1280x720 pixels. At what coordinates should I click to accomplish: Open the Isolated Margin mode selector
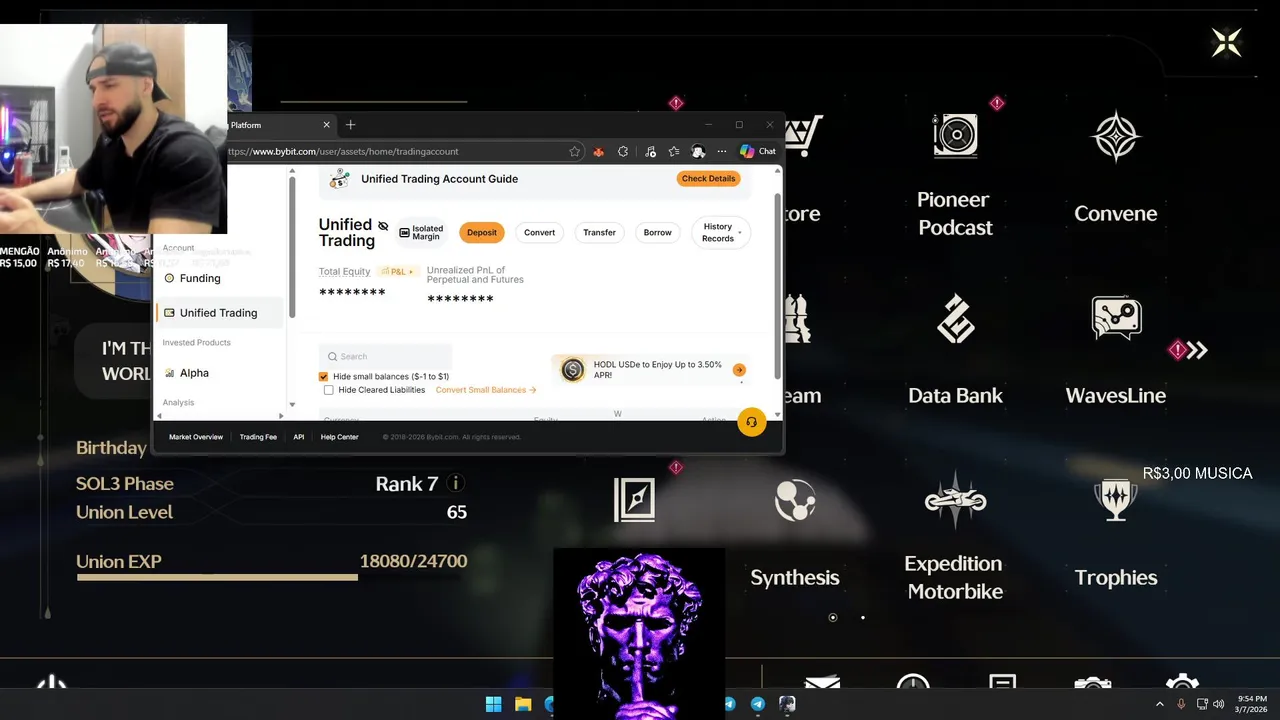point(421,232)
